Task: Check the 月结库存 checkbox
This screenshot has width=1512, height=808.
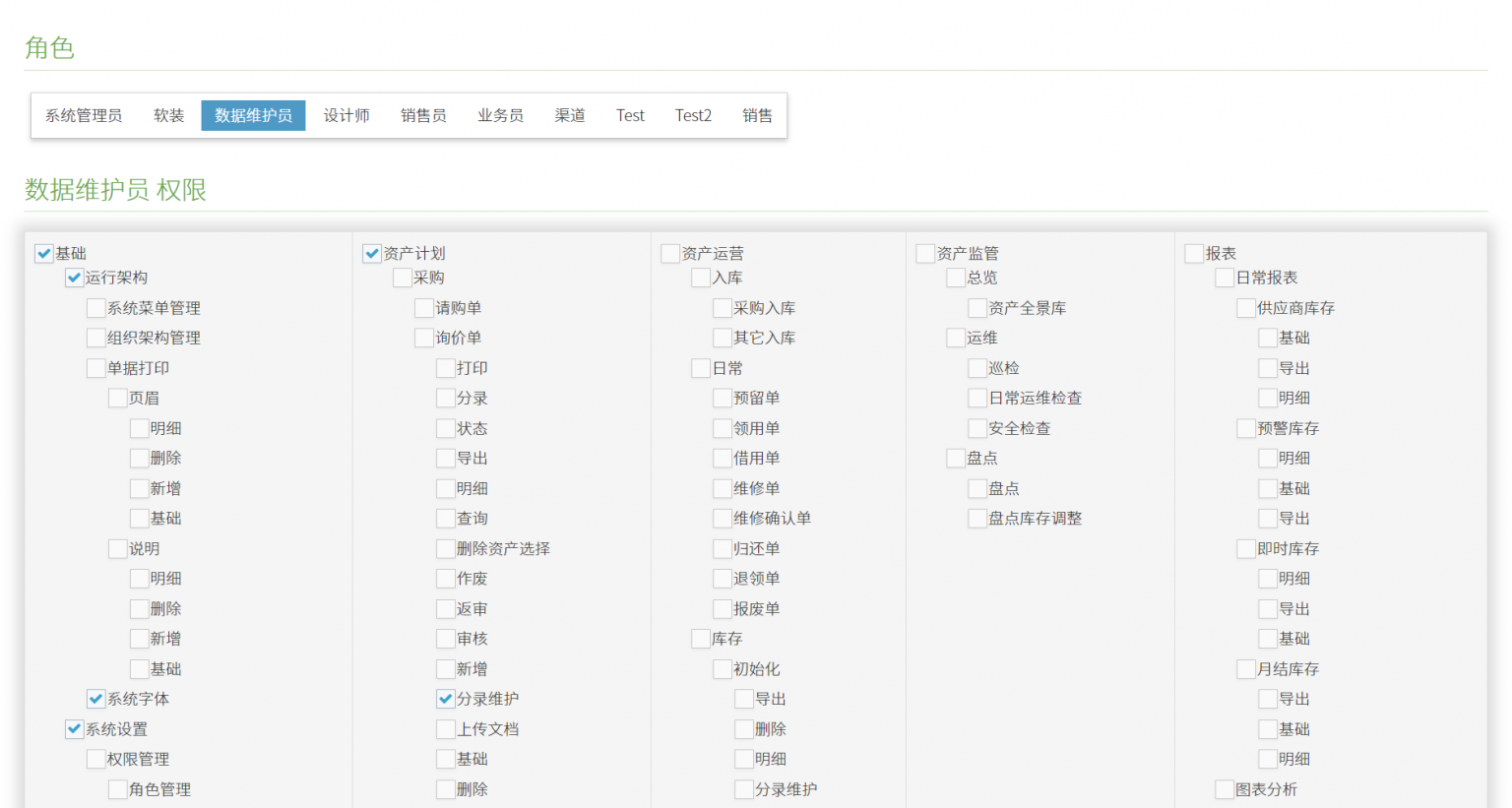Action: pyautogui.click(x=1246, y=669)
